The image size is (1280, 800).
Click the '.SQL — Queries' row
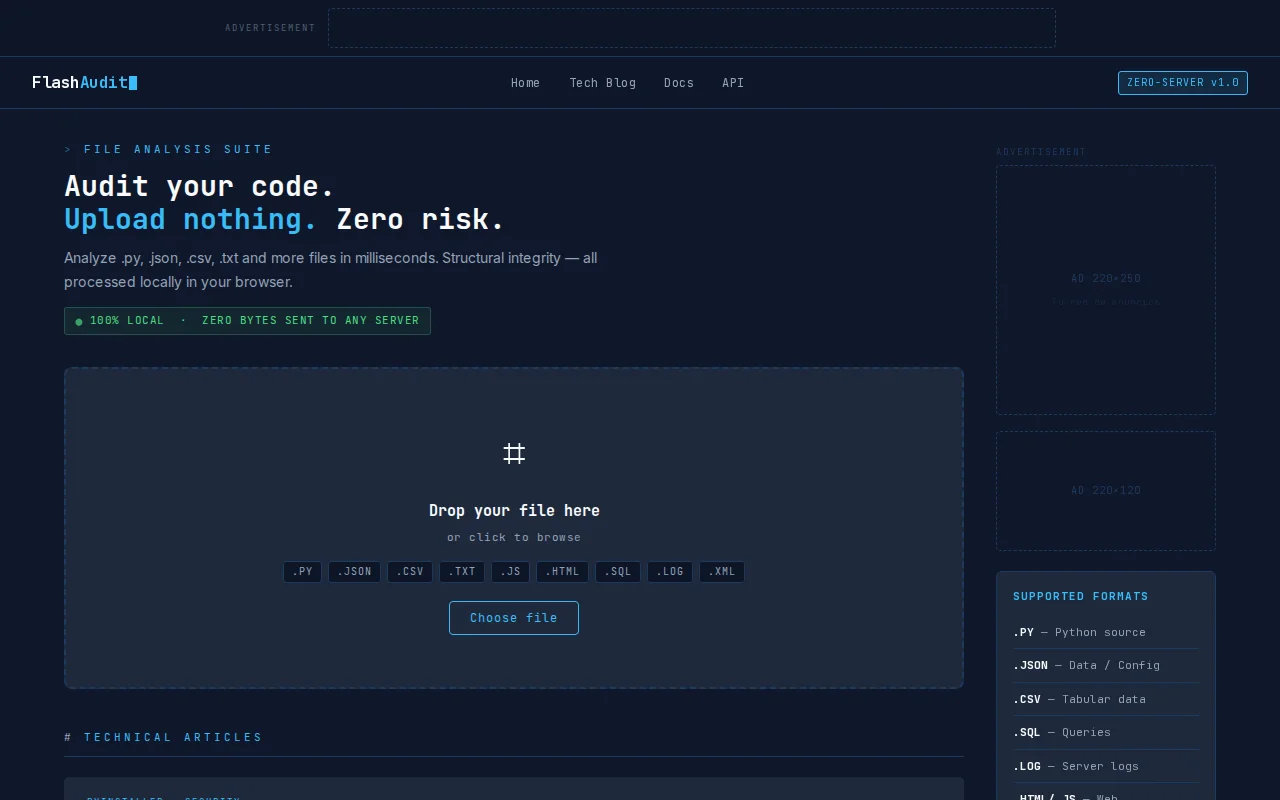(1106, 732)
